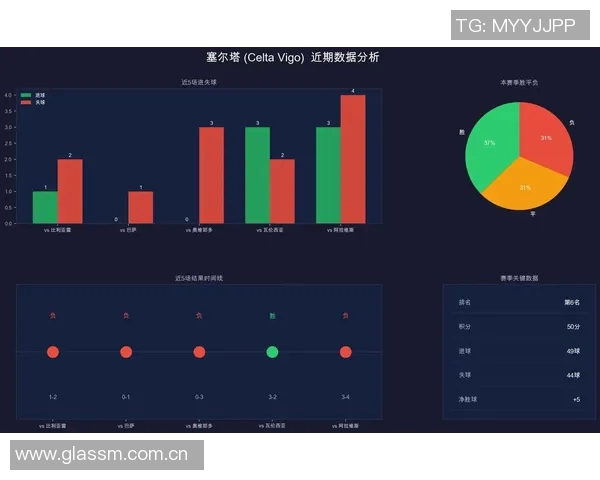Viewport: 600px width, 480px height.
Task: Click the red timeline dot for score 0-3
Action: [199, 352]
